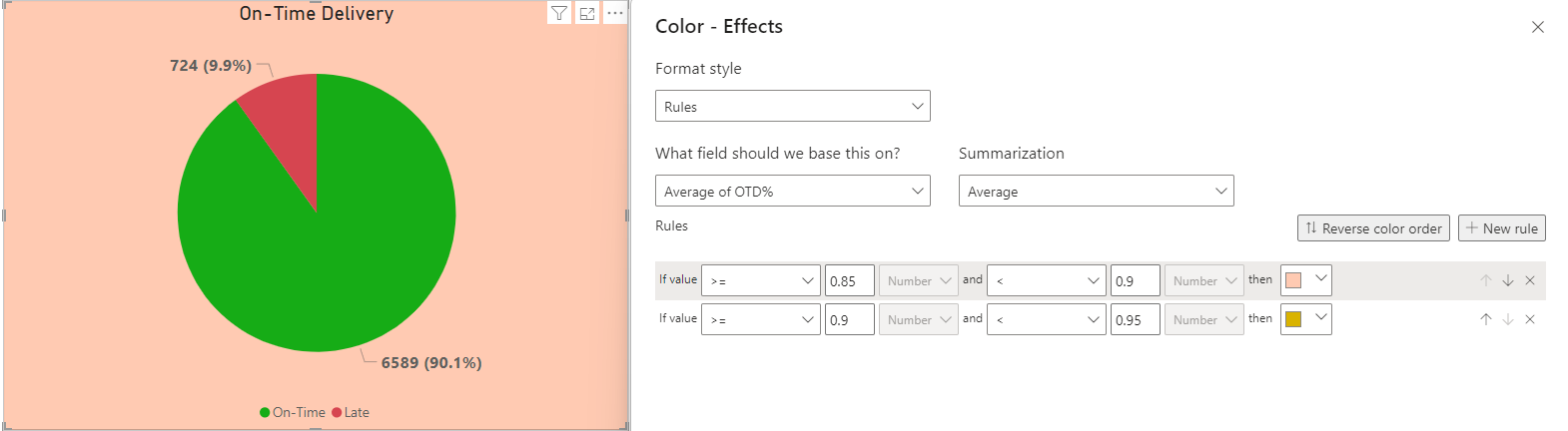Delete the 0.85 to 0.9 rule
The height and width of the screenshot is (431, 1568).
[1530, 280]
